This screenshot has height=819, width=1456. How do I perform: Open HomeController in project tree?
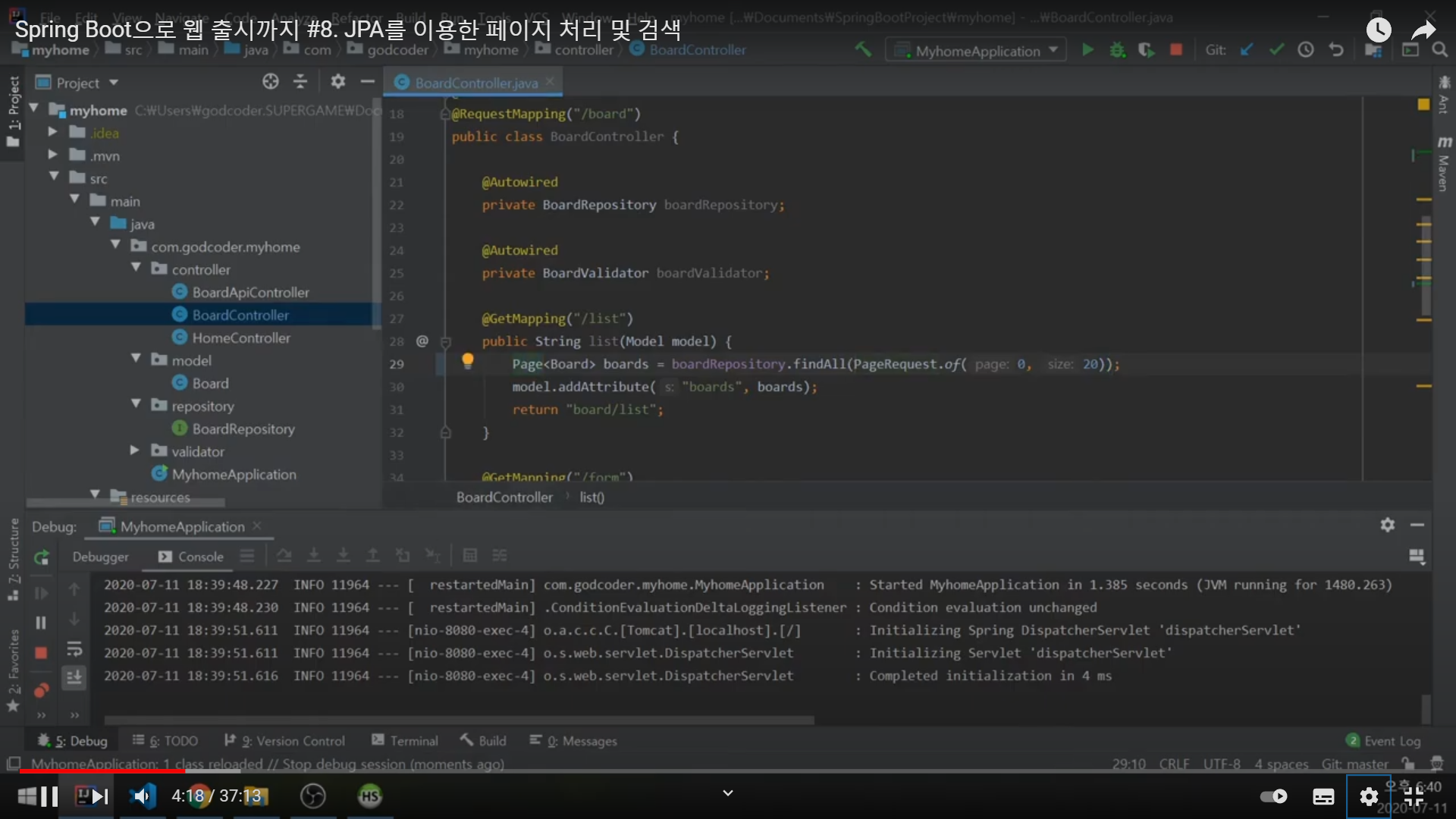click(240, 337)
